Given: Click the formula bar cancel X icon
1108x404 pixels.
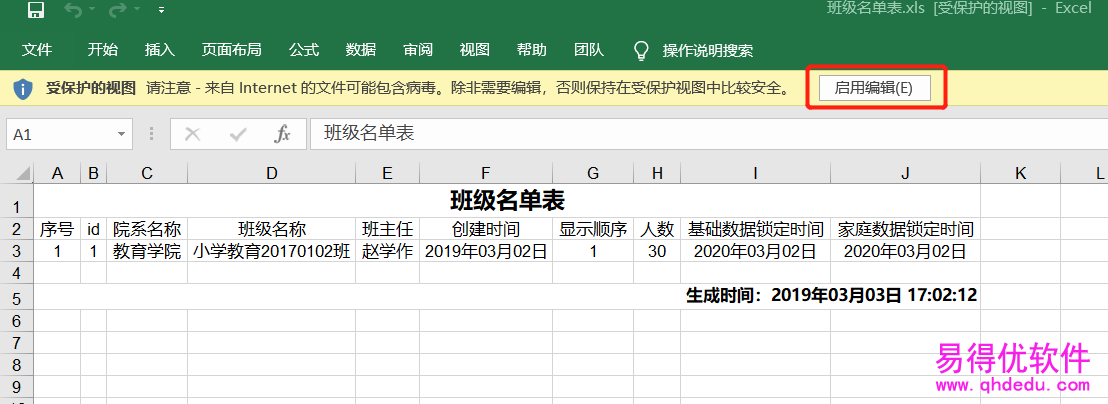Looking at the screenshot, I should click(x=193, y=134).
